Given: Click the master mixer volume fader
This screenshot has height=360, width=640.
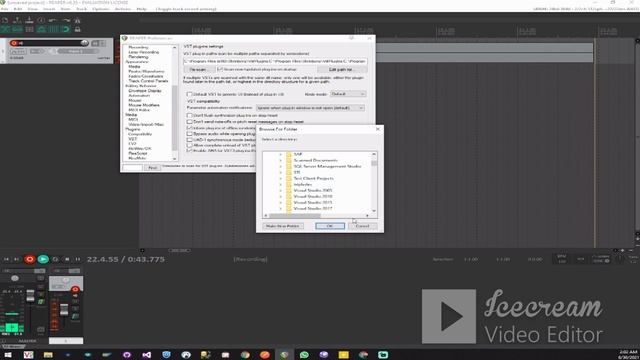Looking at the screenshot, I should tap(30, 296).
